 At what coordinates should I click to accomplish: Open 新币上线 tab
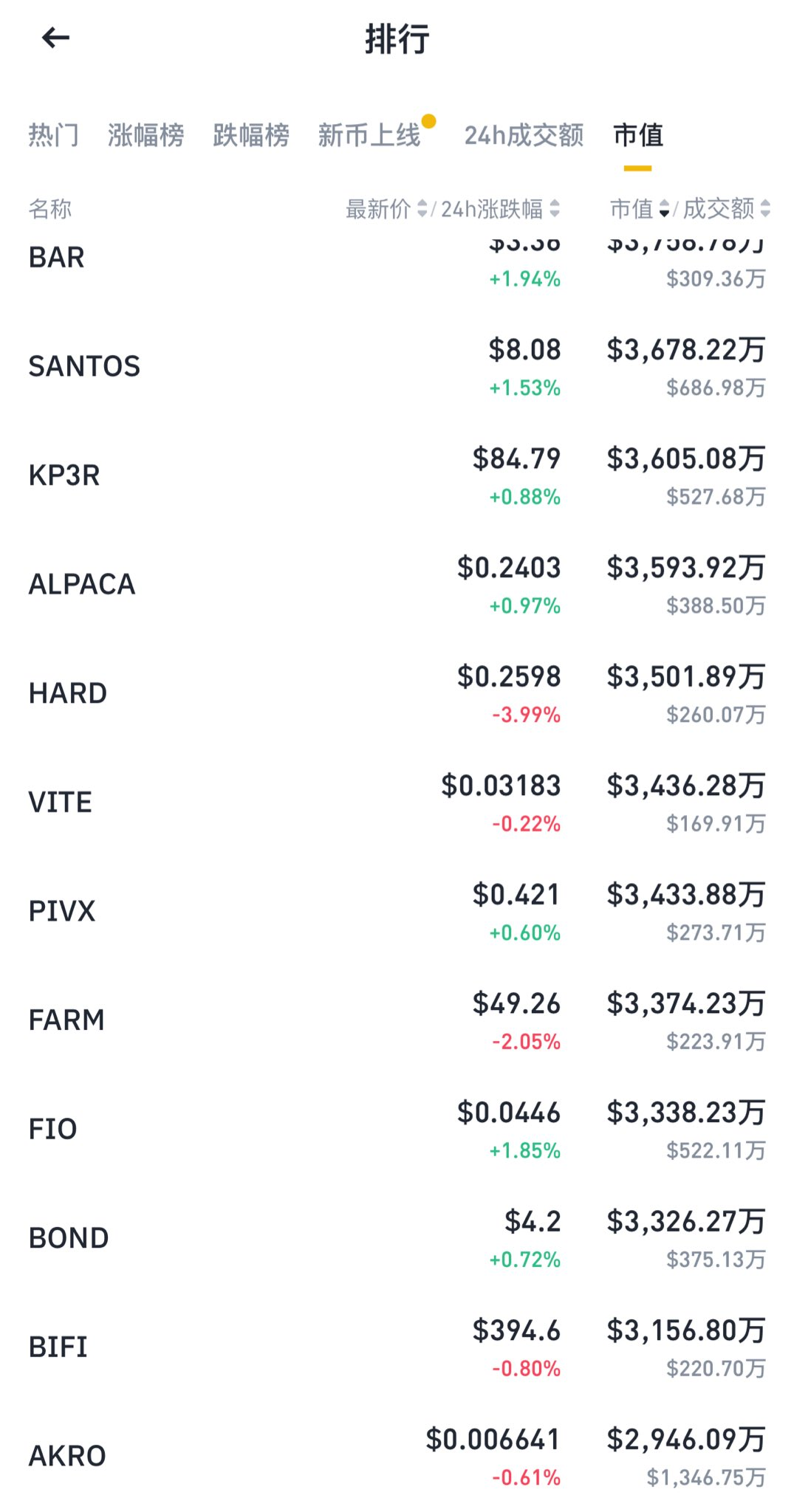(369, 135)
